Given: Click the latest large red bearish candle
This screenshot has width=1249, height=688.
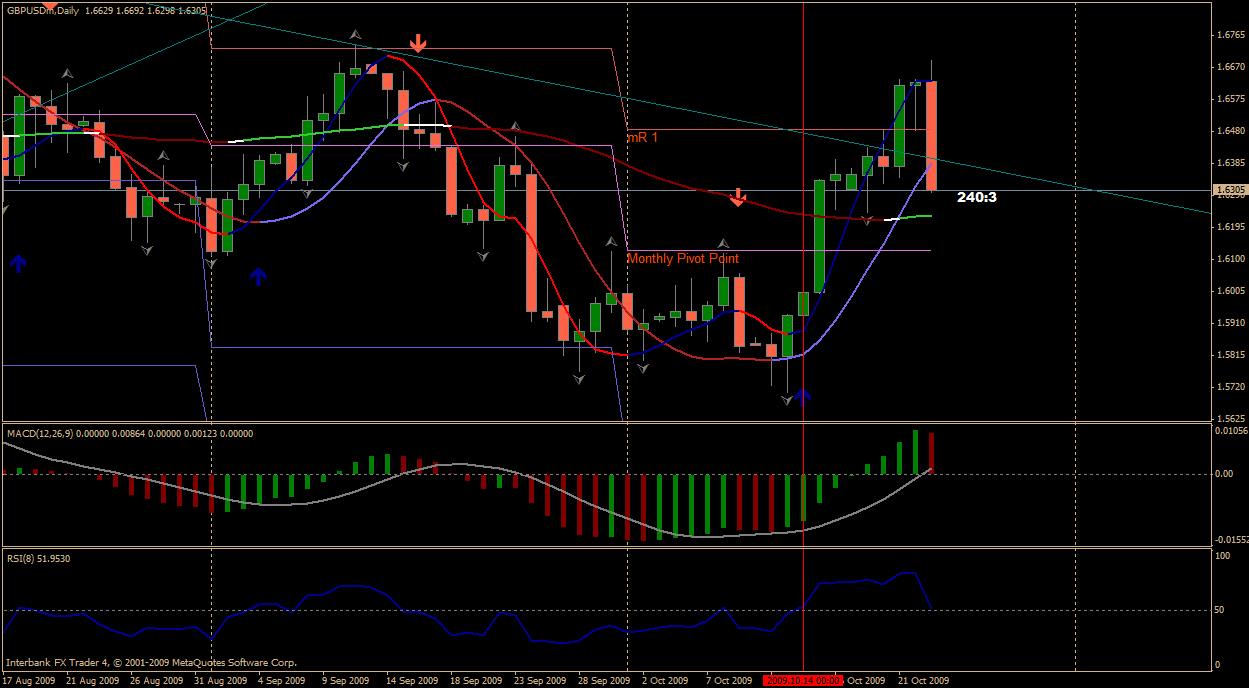Looking at the screenshot, I should (931, 135).
